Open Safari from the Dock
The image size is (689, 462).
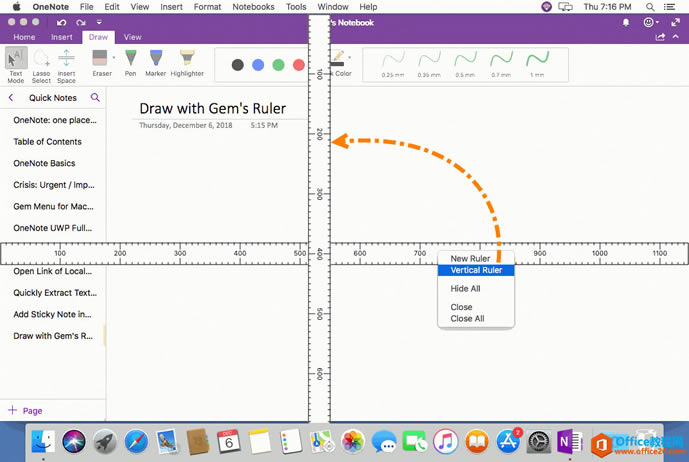[x=136, y=441]
